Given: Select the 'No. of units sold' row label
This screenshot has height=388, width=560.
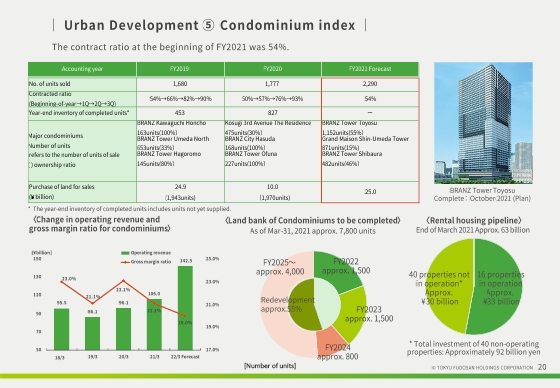Looking at the screenshot, I should tap(50, 84).
